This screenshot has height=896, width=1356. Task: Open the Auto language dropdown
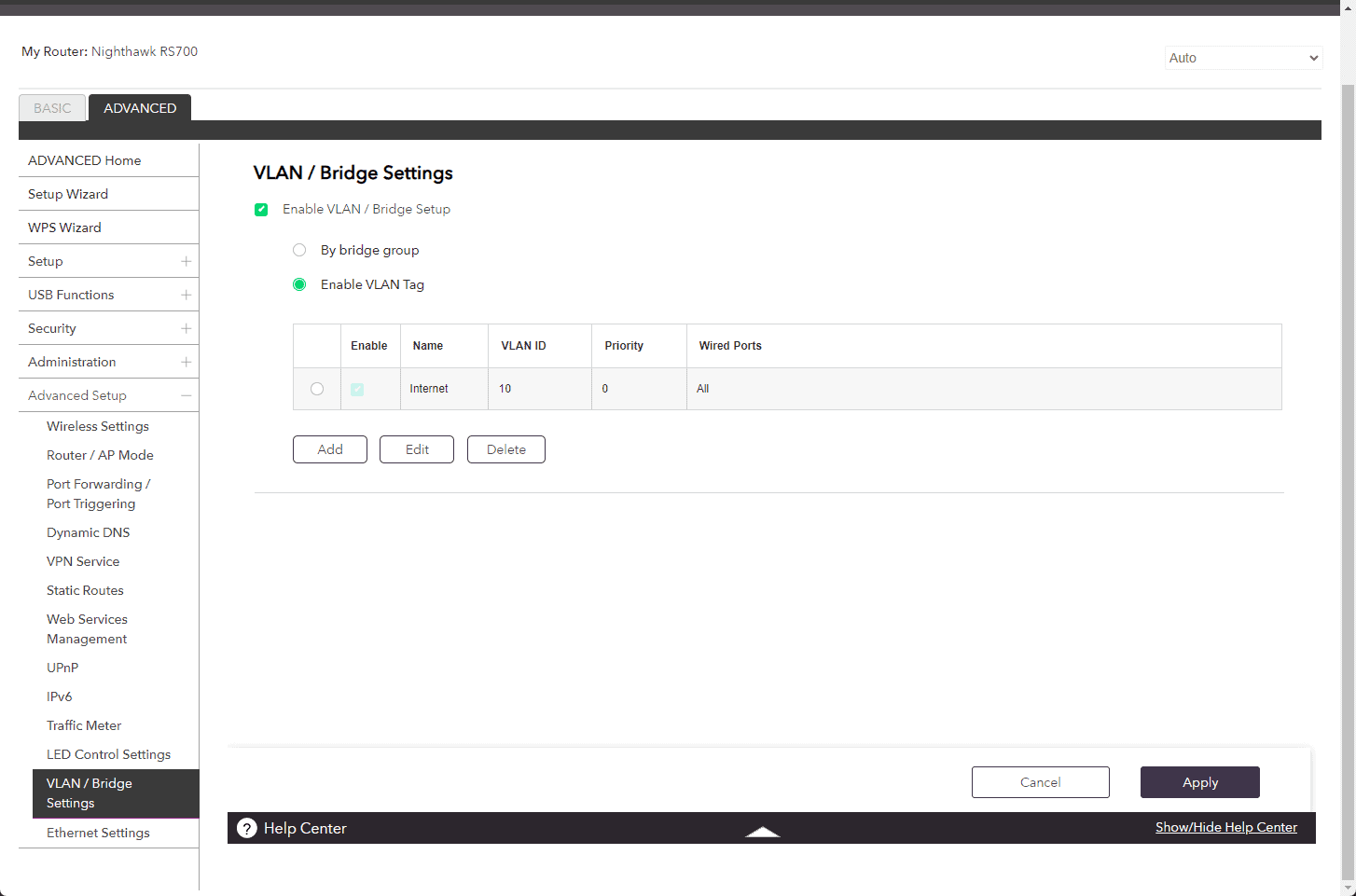[x=1243, y=58]
